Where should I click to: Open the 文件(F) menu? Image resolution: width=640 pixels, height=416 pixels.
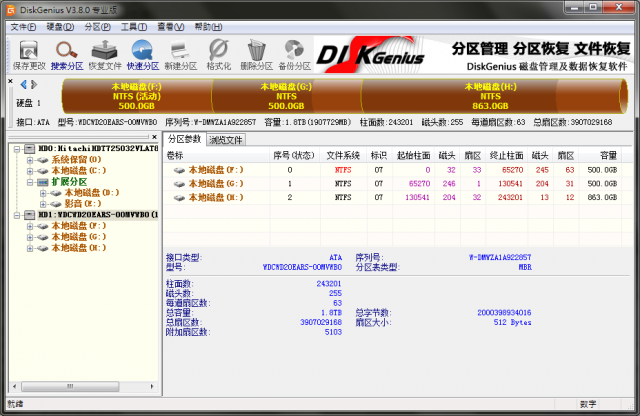point(23,27)
